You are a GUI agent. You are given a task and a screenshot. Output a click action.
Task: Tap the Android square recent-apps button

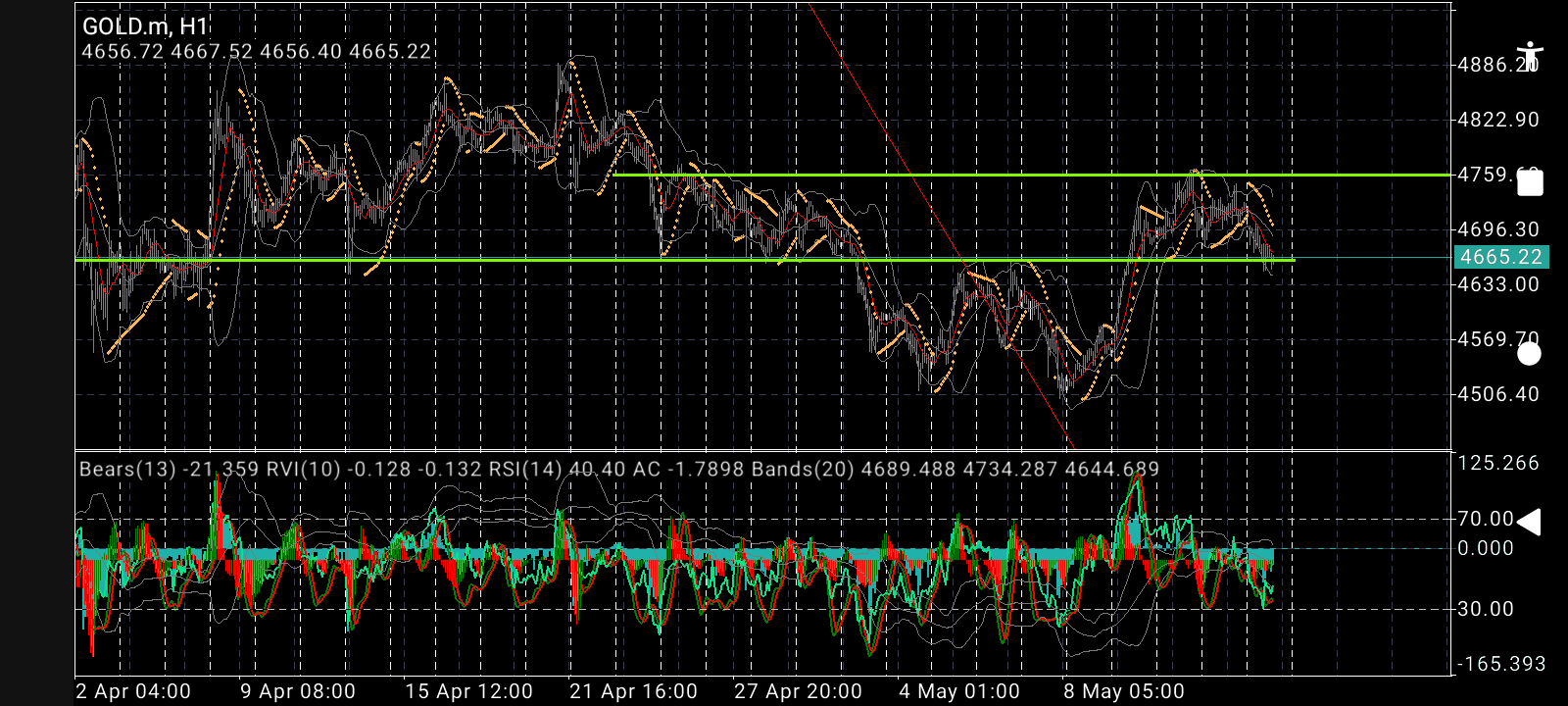pyautogui.click(x=1530, y=182)
